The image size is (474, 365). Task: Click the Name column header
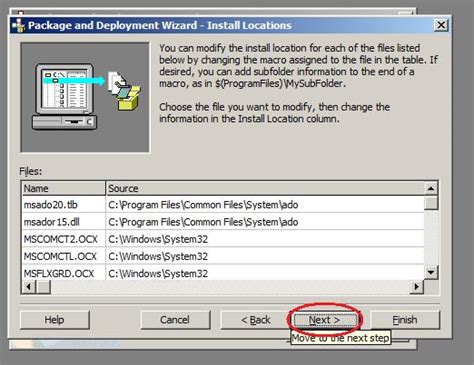(x=63, y=188)
